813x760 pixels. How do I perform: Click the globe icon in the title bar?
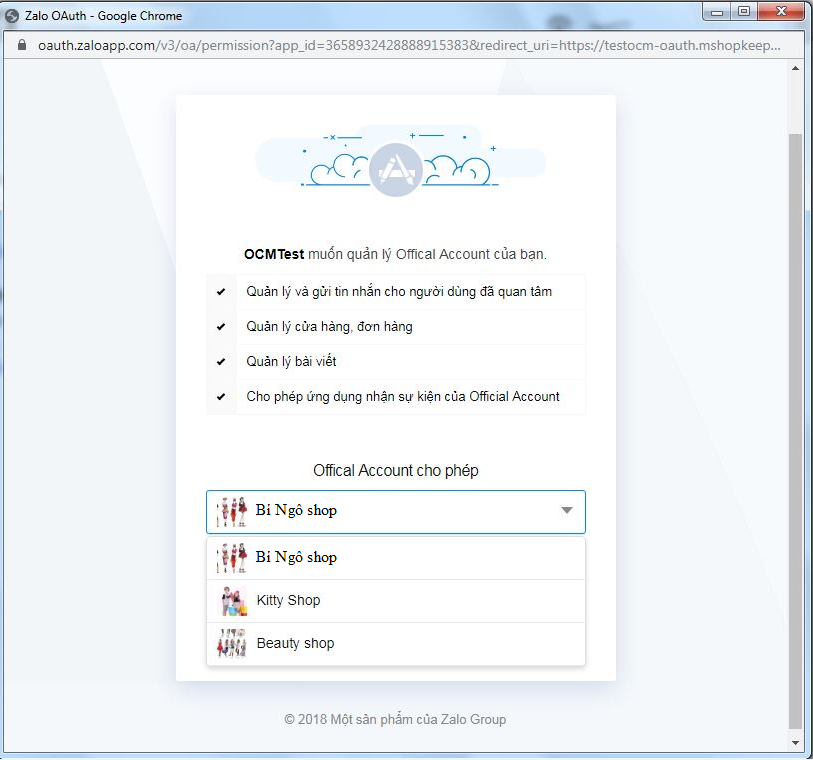pos(12,16)
